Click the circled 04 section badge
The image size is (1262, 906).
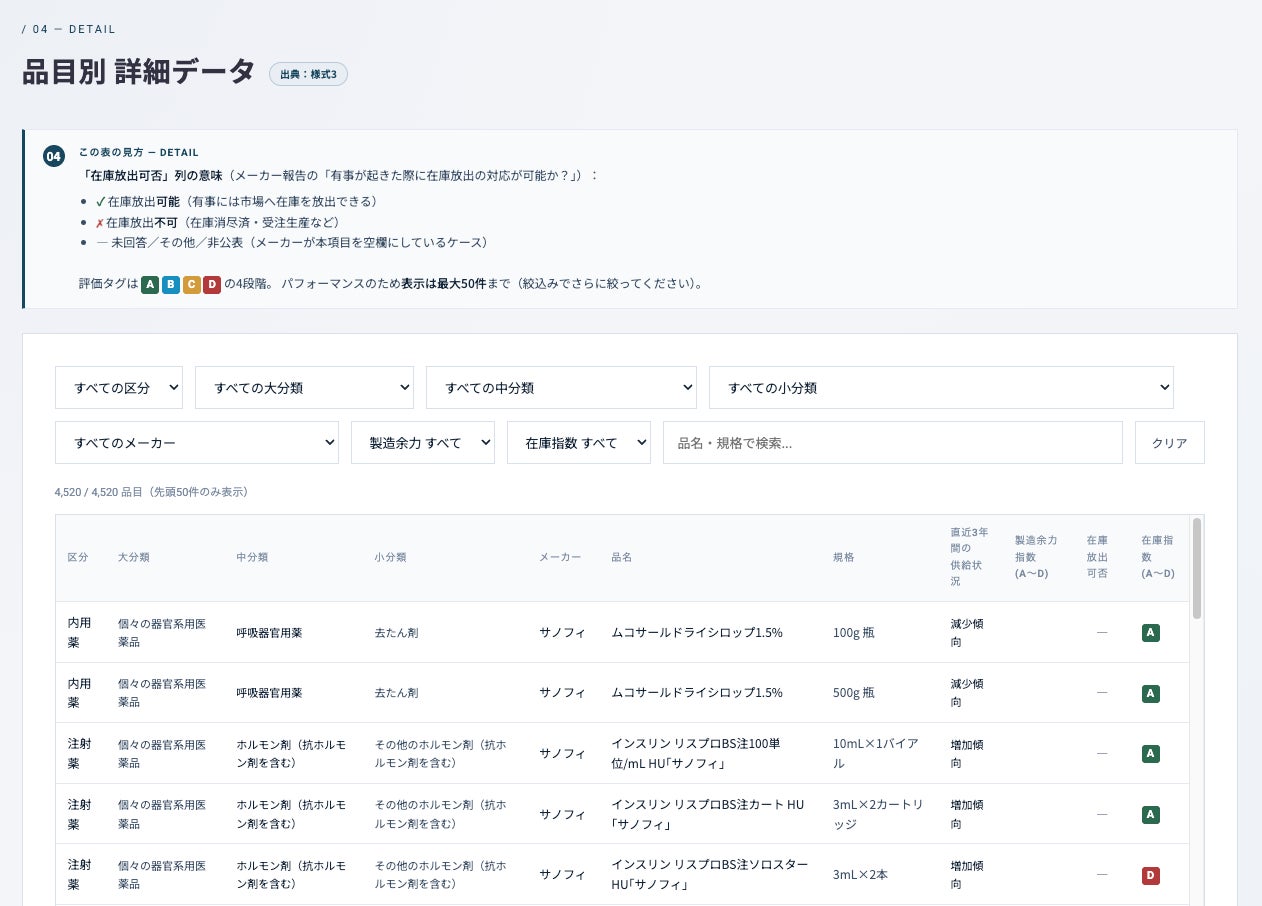[54, 157]
